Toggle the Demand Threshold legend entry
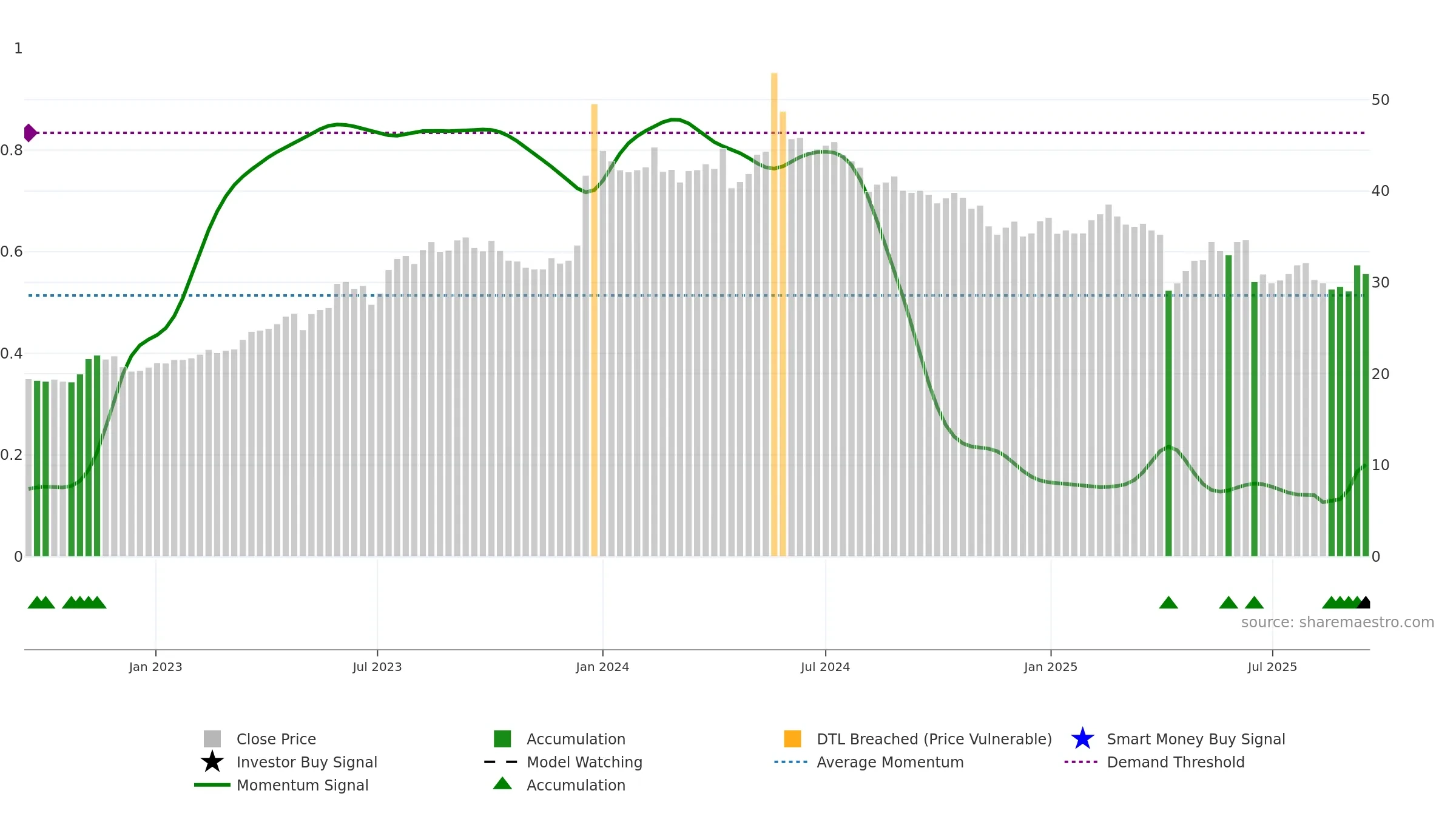The image size is (1456, 819). pyautogui.click(x=1154, y=762)
